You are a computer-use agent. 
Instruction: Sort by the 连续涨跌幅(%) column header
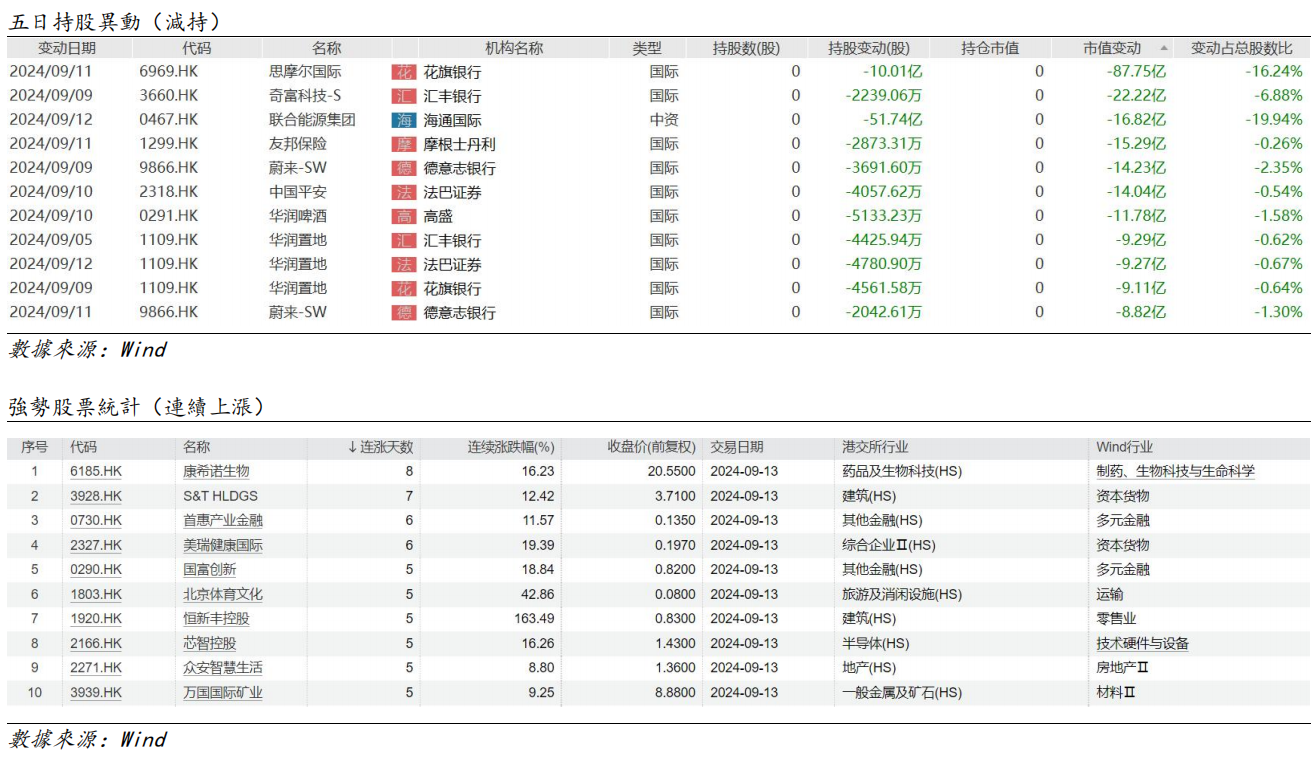pos(511,447)
